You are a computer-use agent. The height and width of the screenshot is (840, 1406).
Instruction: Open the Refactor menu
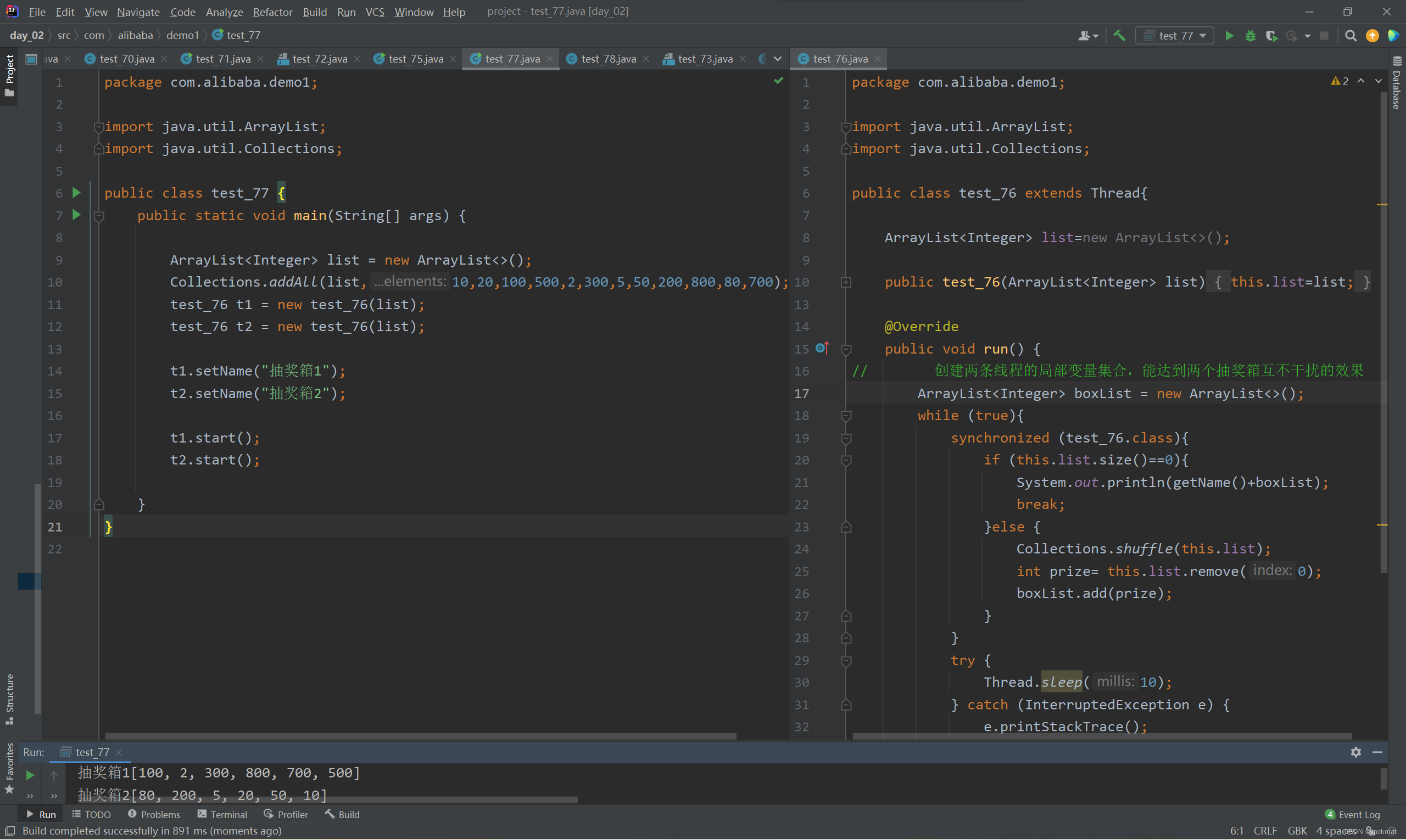[272, 12]
